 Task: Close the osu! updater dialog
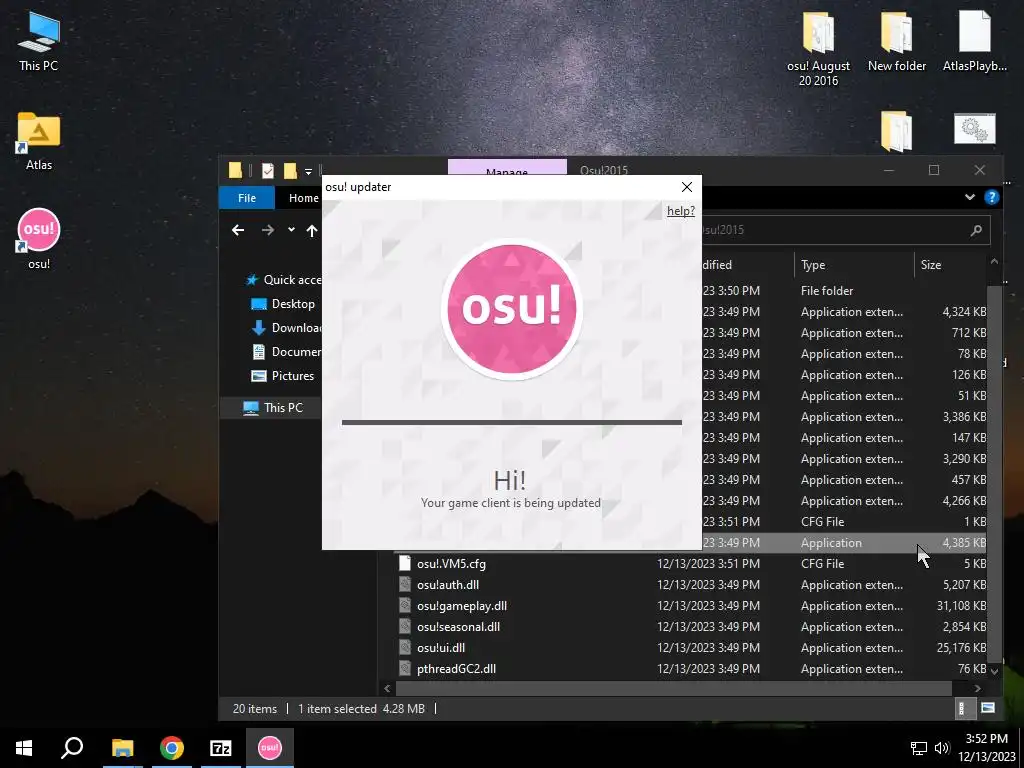[x=686, y=187]
